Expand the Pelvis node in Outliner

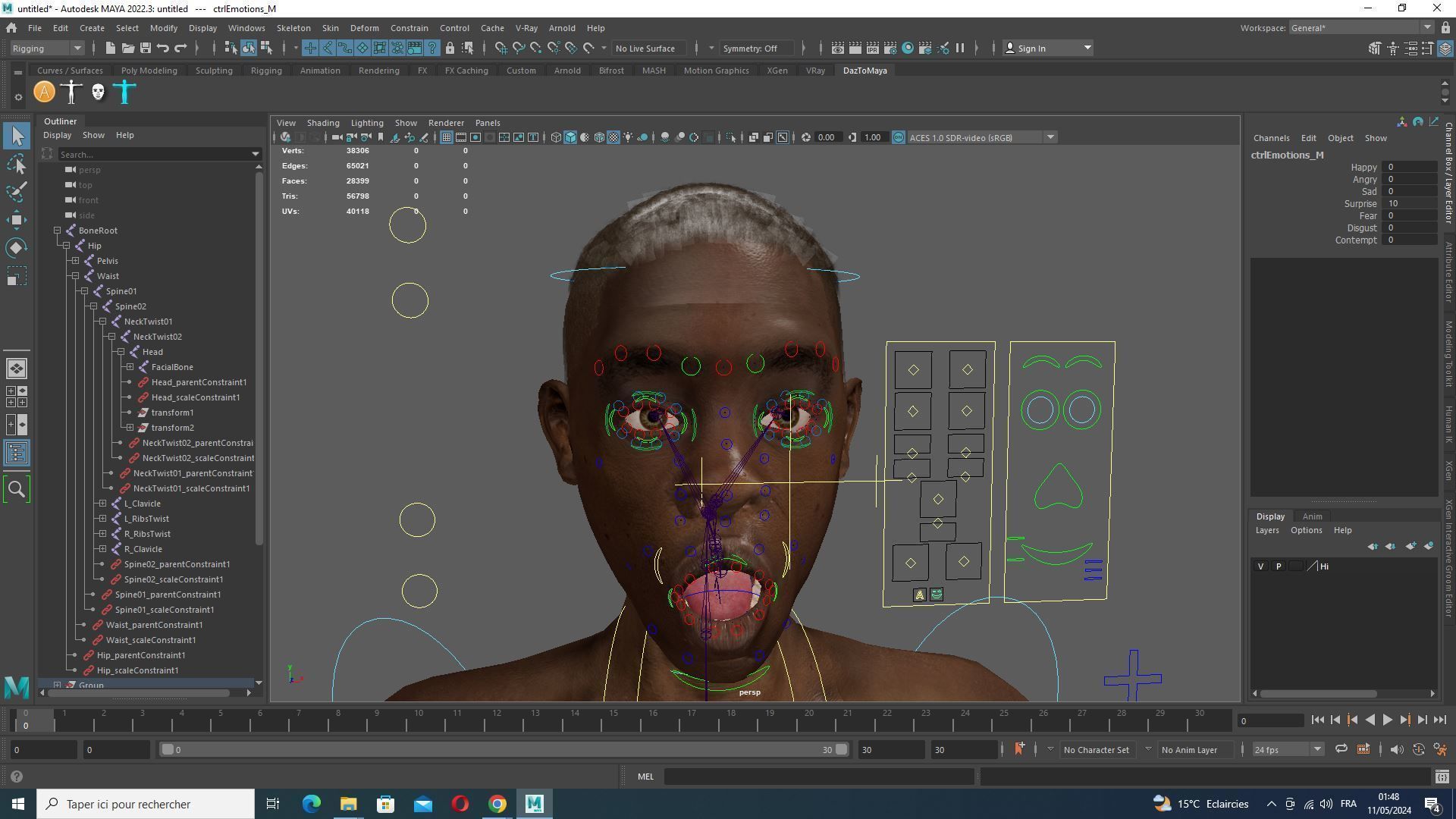click(x=76, y=261)
